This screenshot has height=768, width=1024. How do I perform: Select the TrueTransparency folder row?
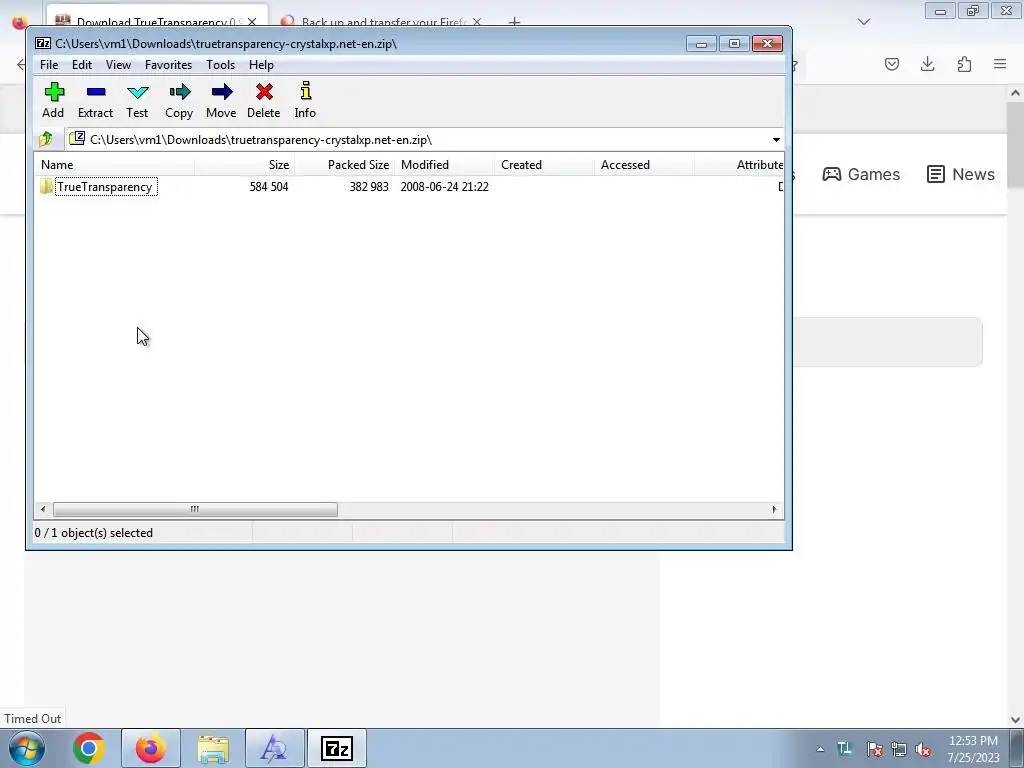(409, 187)
